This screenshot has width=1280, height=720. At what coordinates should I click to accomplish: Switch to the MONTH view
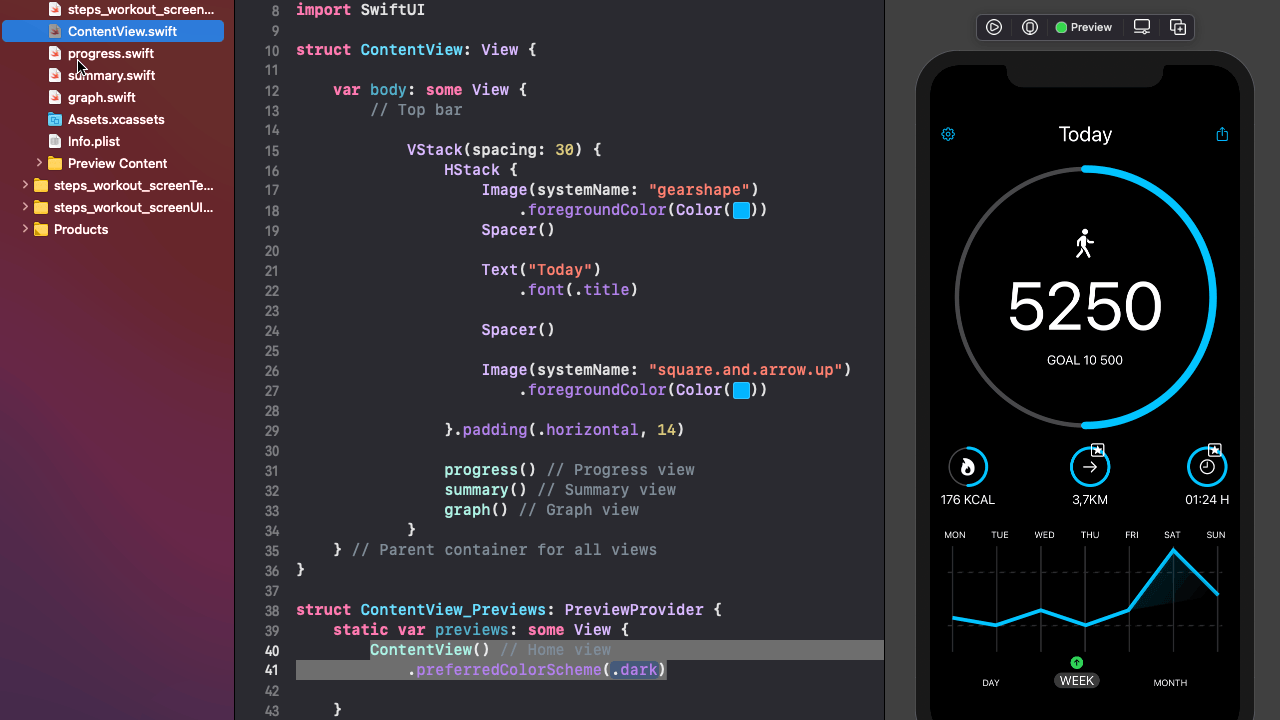[x=1170, y=682]
